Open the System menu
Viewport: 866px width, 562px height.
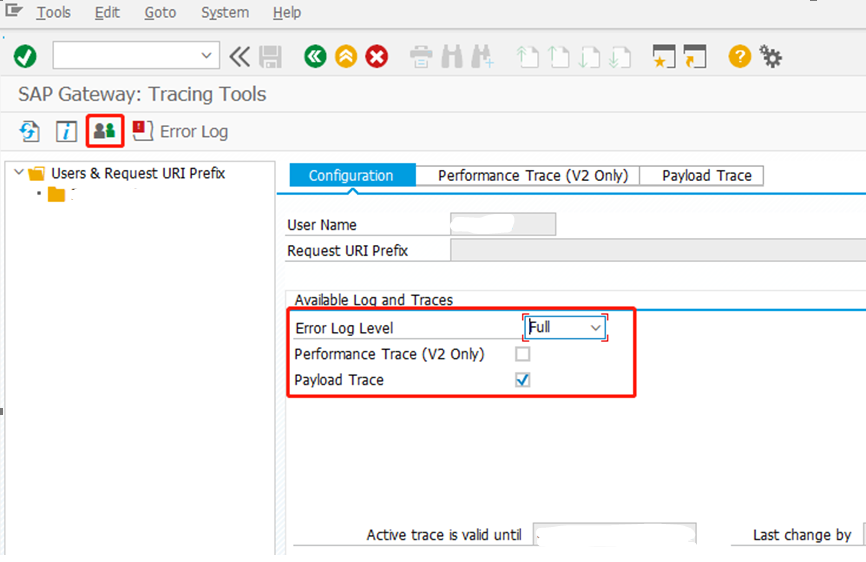[x=225, y=12]
